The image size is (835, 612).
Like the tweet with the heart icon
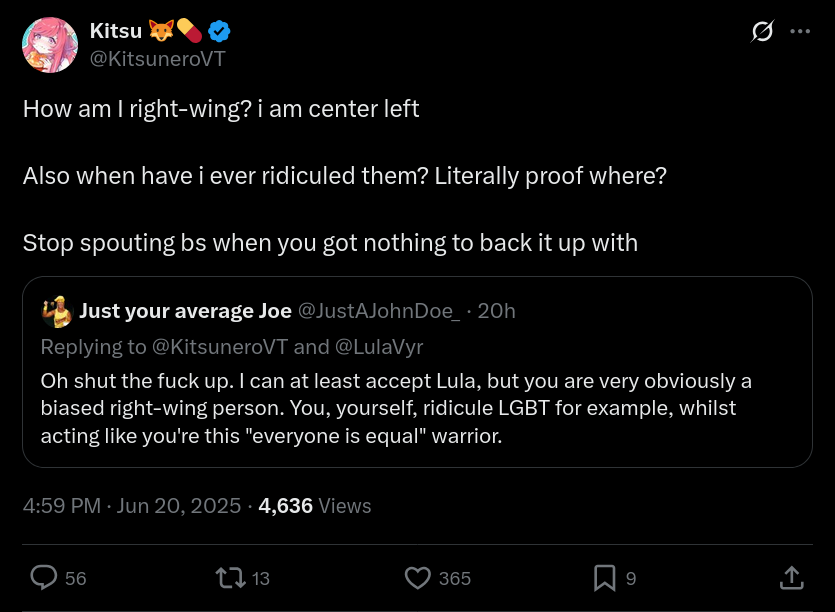click(417, 577)
